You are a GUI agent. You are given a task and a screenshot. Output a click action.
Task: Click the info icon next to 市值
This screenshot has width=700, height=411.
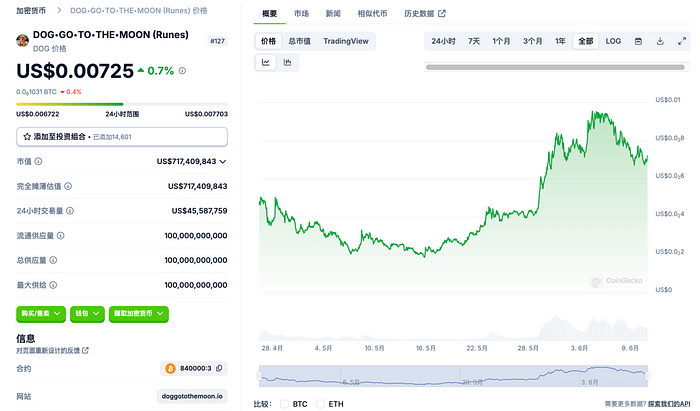39,161
